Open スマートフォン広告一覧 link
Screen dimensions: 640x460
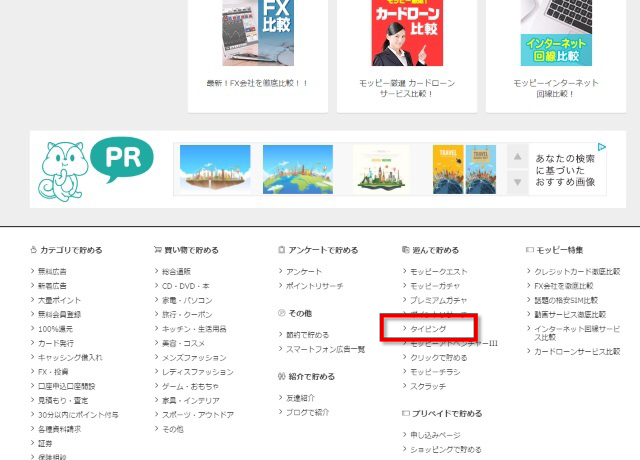325,349
